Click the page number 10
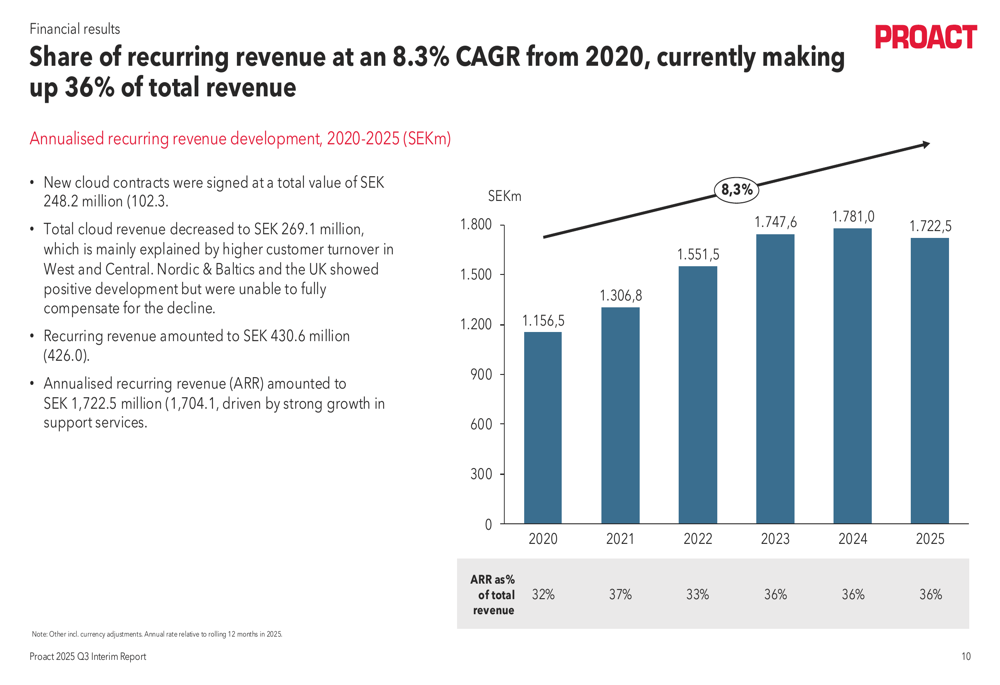 [x=965, y=657]
